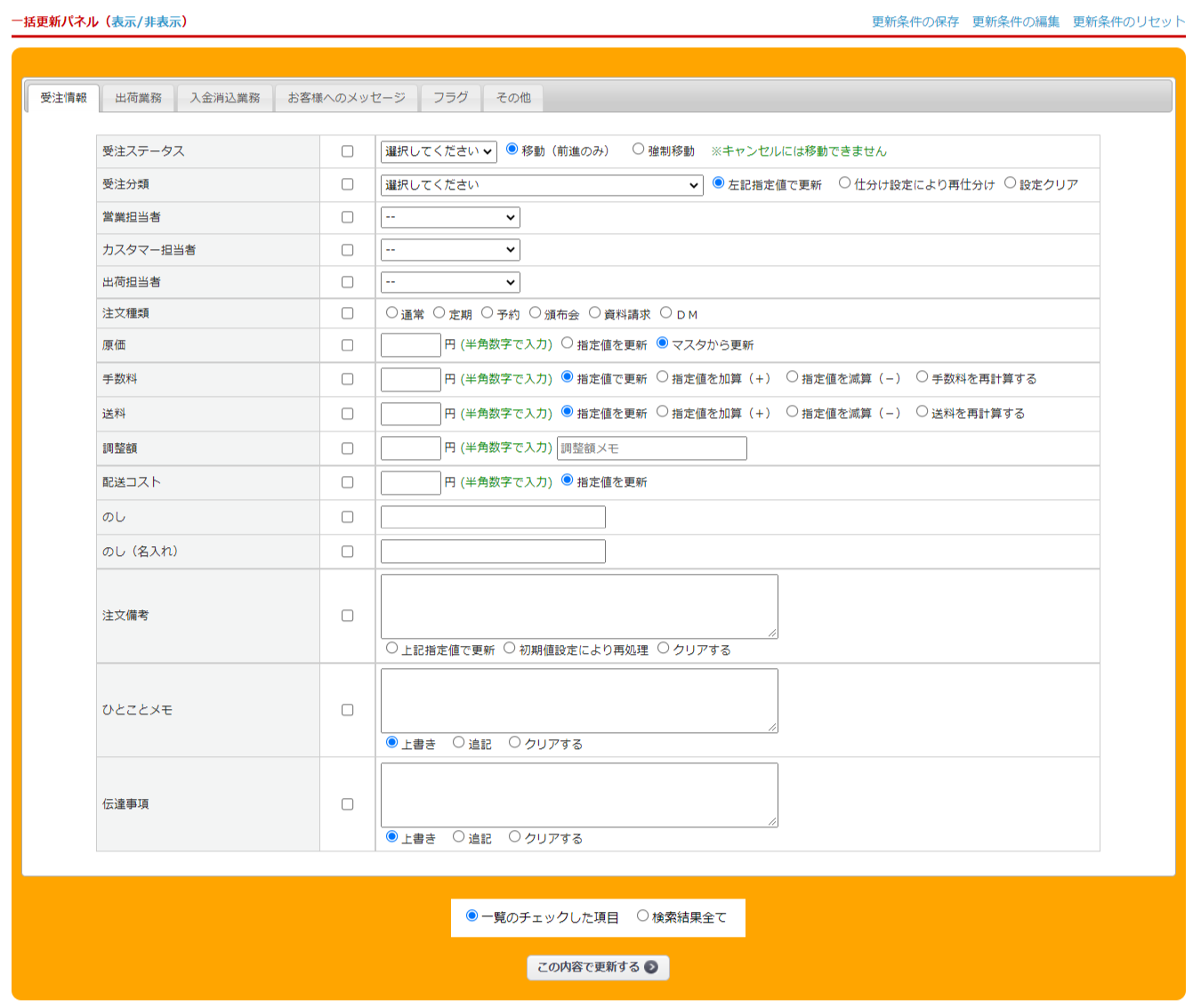Click the 更新条件のリセット link
The image size is (1193, 1008).
tap(1128, 21)
